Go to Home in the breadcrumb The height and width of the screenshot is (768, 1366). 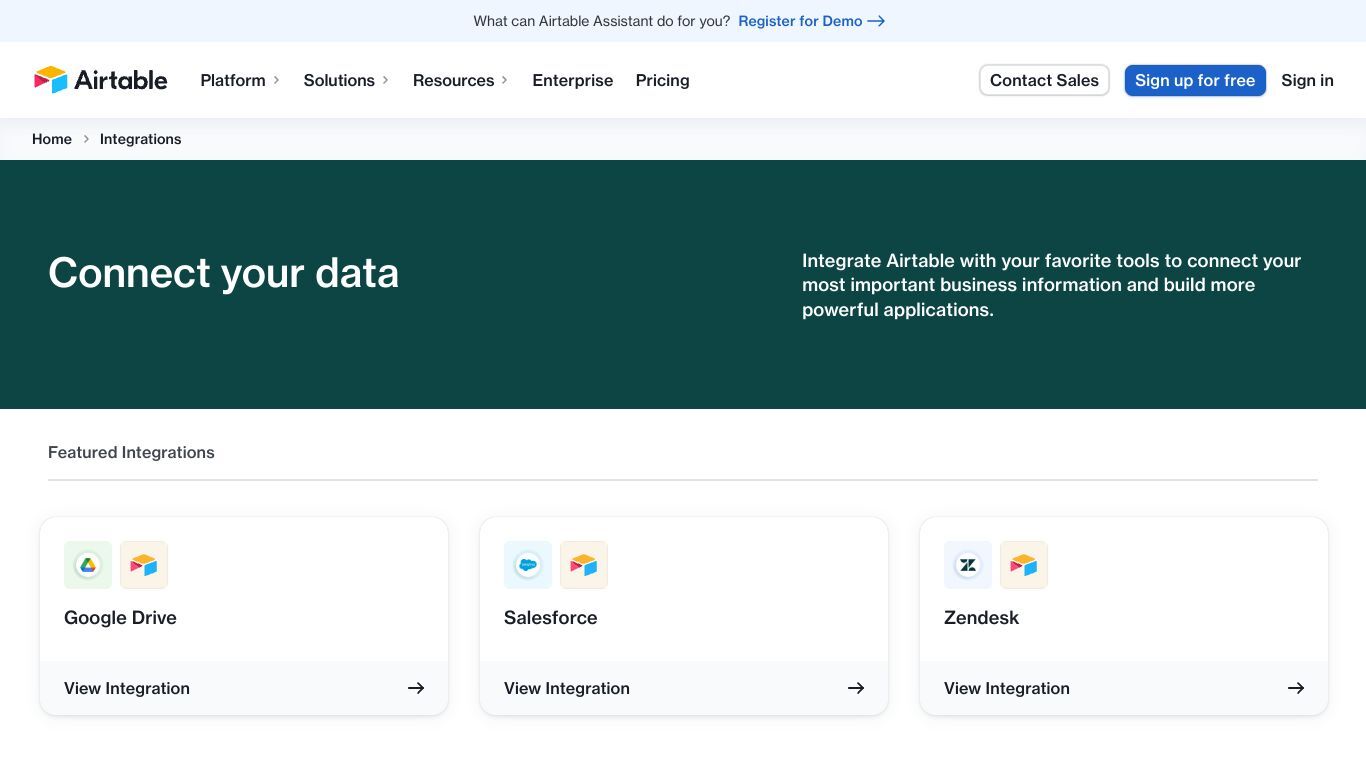52,139
